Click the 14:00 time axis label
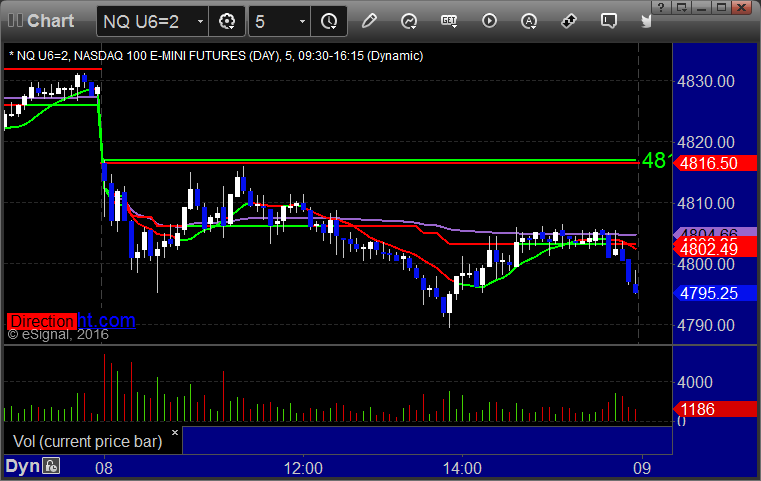 tap(462, 468)
